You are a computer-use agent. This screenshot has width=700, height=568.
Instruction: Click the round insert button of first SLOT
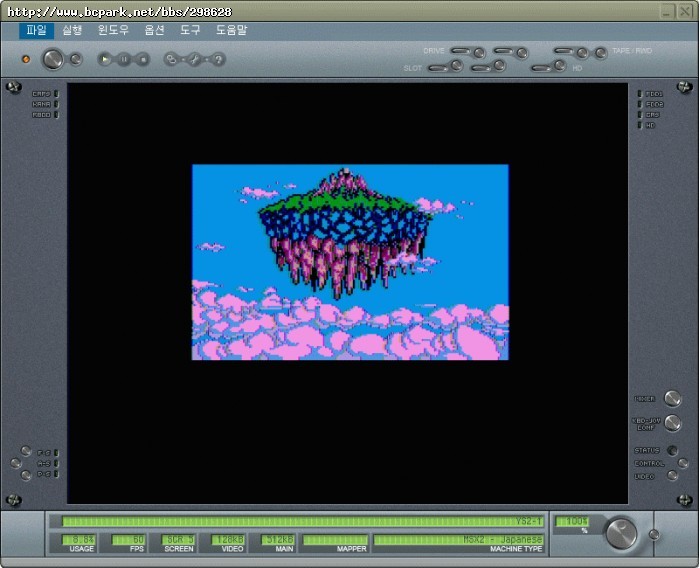[x=457, y=66]
